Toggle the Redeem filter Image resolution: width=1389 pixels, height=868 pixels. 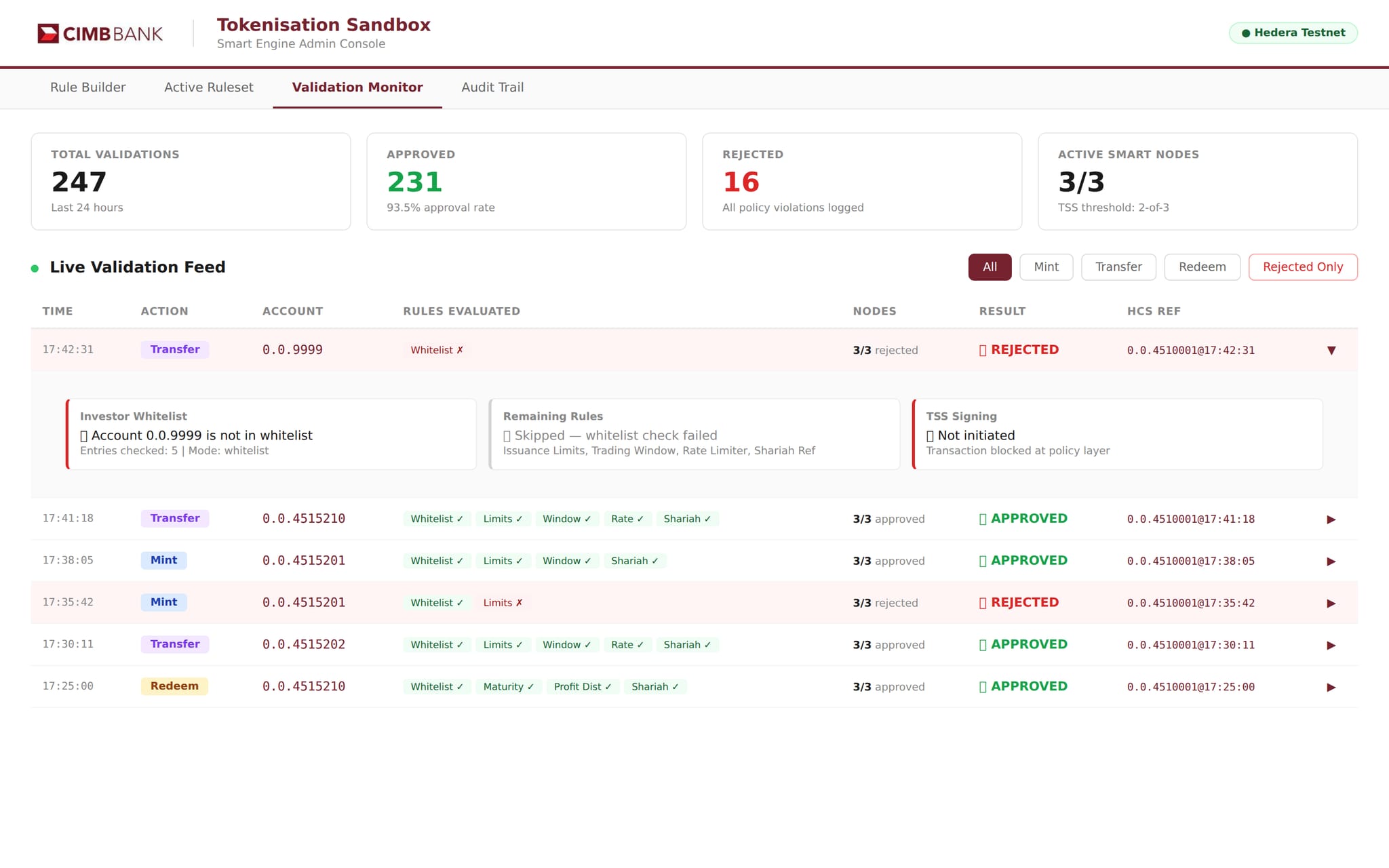click(1201, 267)
